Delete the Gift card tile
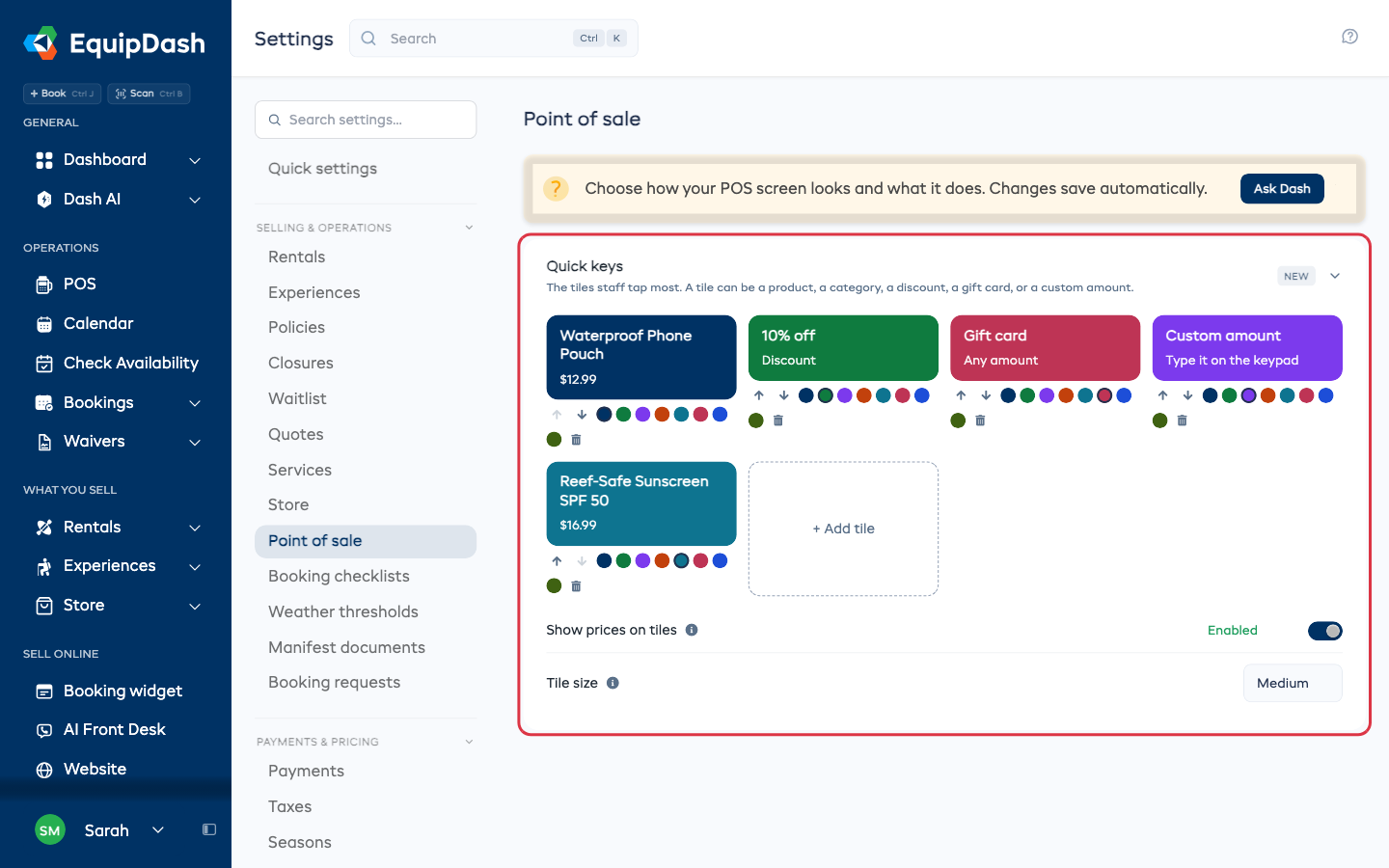The width and height of the screenshot is (1389, 868). (x=980, y=420)
